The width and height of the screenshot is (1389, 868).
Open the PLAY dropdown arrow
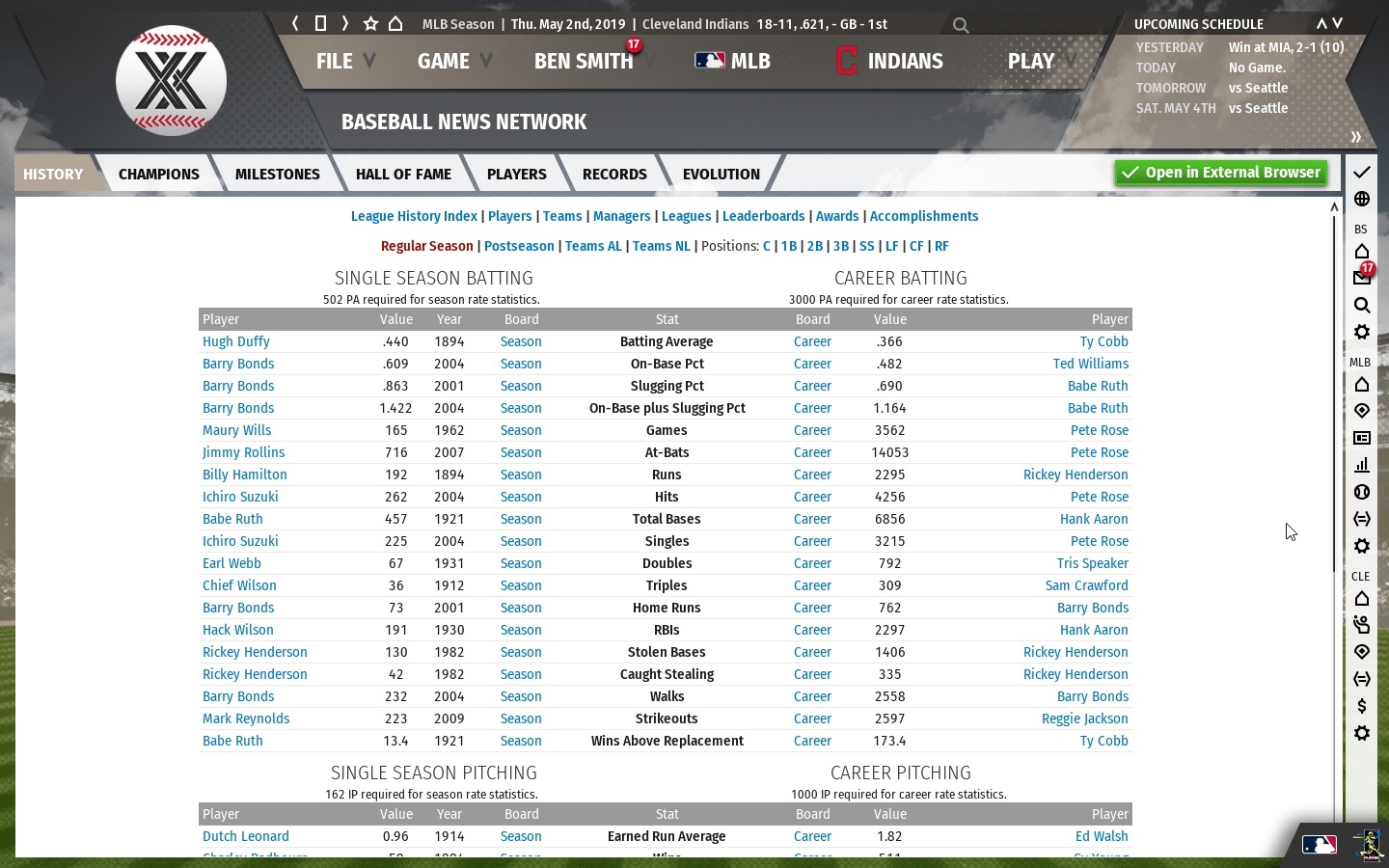click(x=1067, y=61)
